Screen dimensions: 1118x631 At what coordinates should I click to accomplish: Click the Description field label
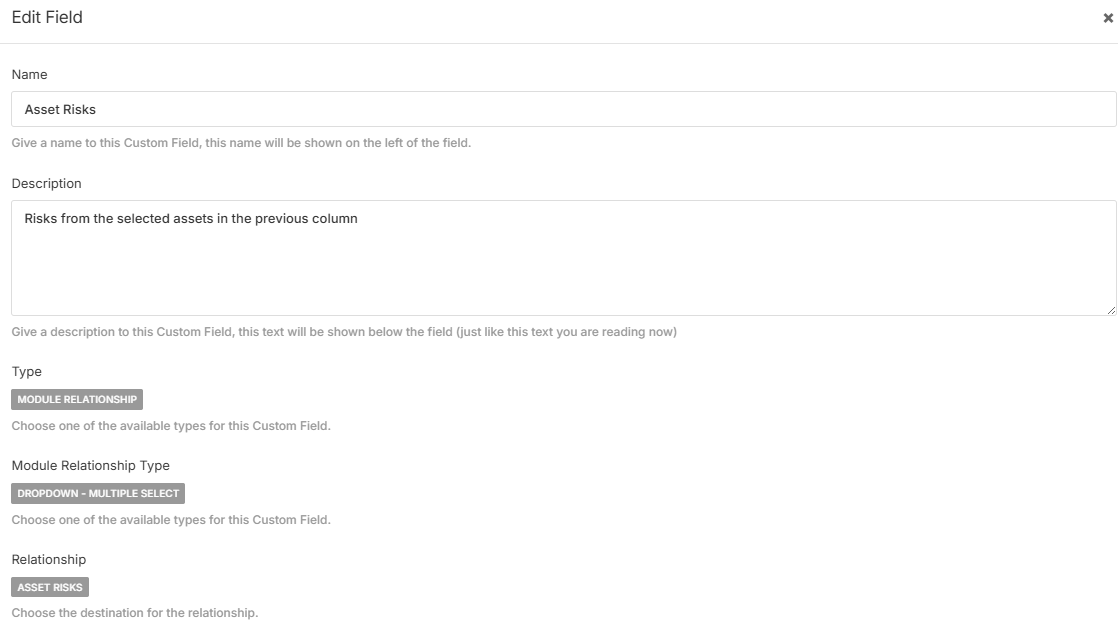click(46, 184)
